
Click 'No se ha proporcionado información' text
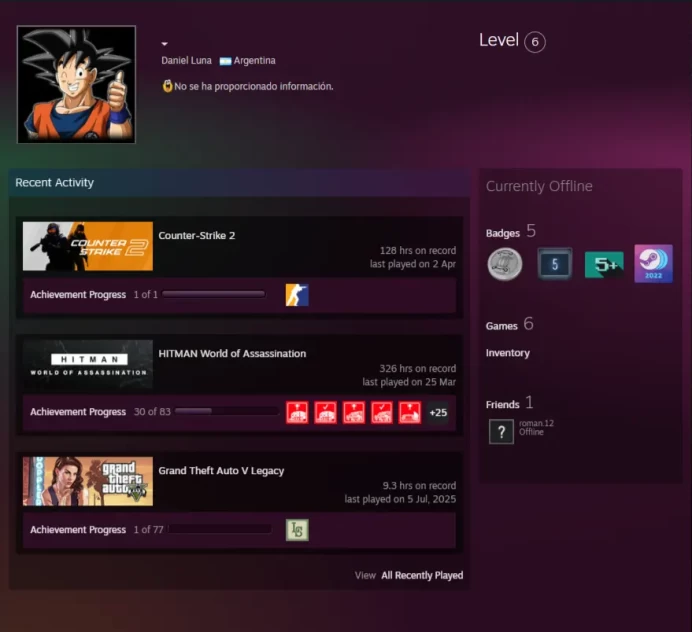254,87
